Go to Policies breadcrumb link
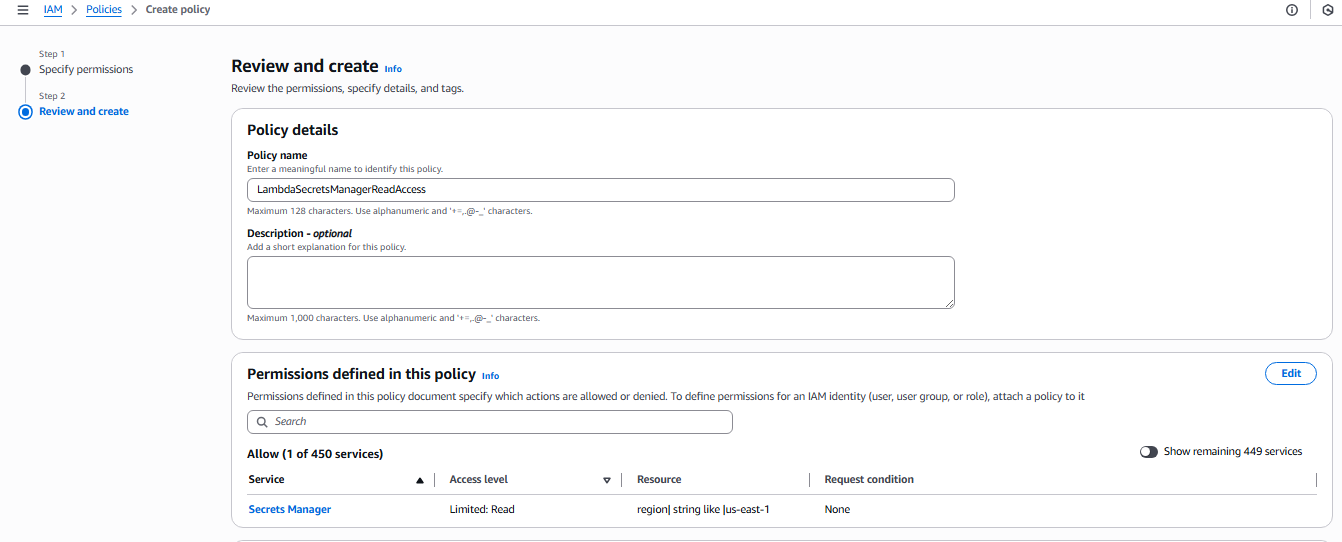 (x=104, y=10)
